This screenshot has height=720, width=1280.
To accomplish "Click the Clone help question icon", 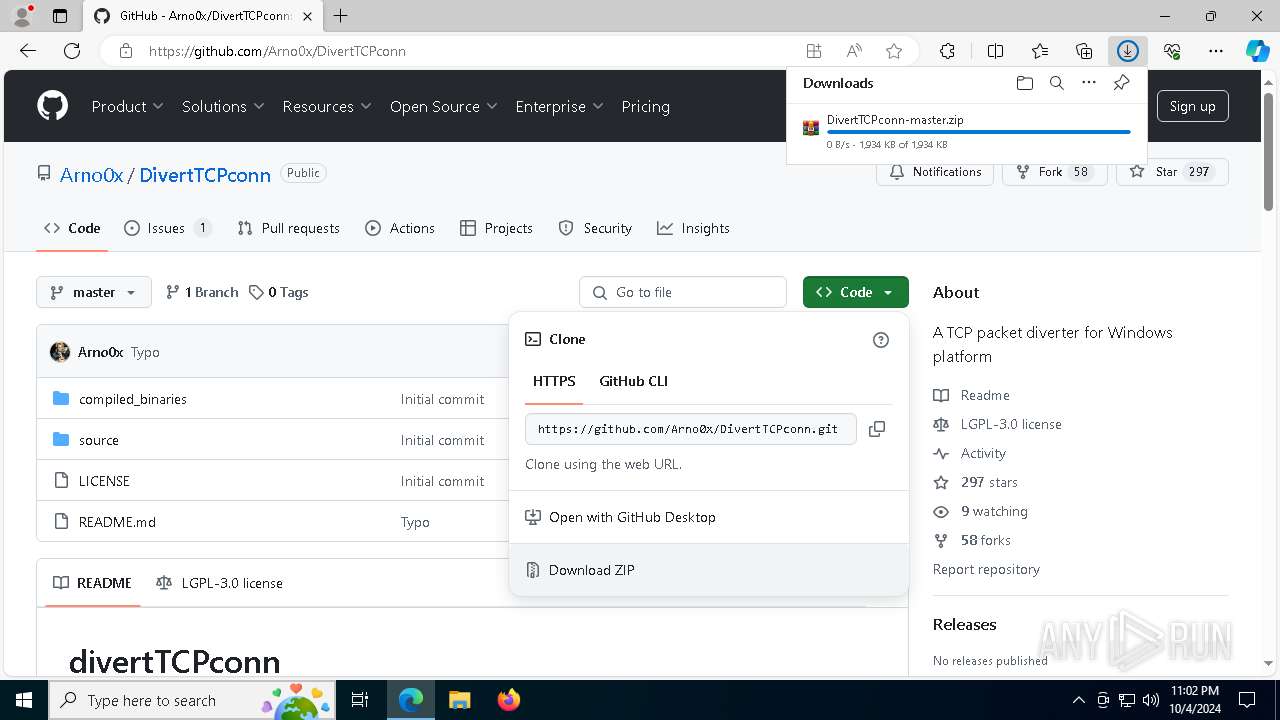I will click(881, 340).
